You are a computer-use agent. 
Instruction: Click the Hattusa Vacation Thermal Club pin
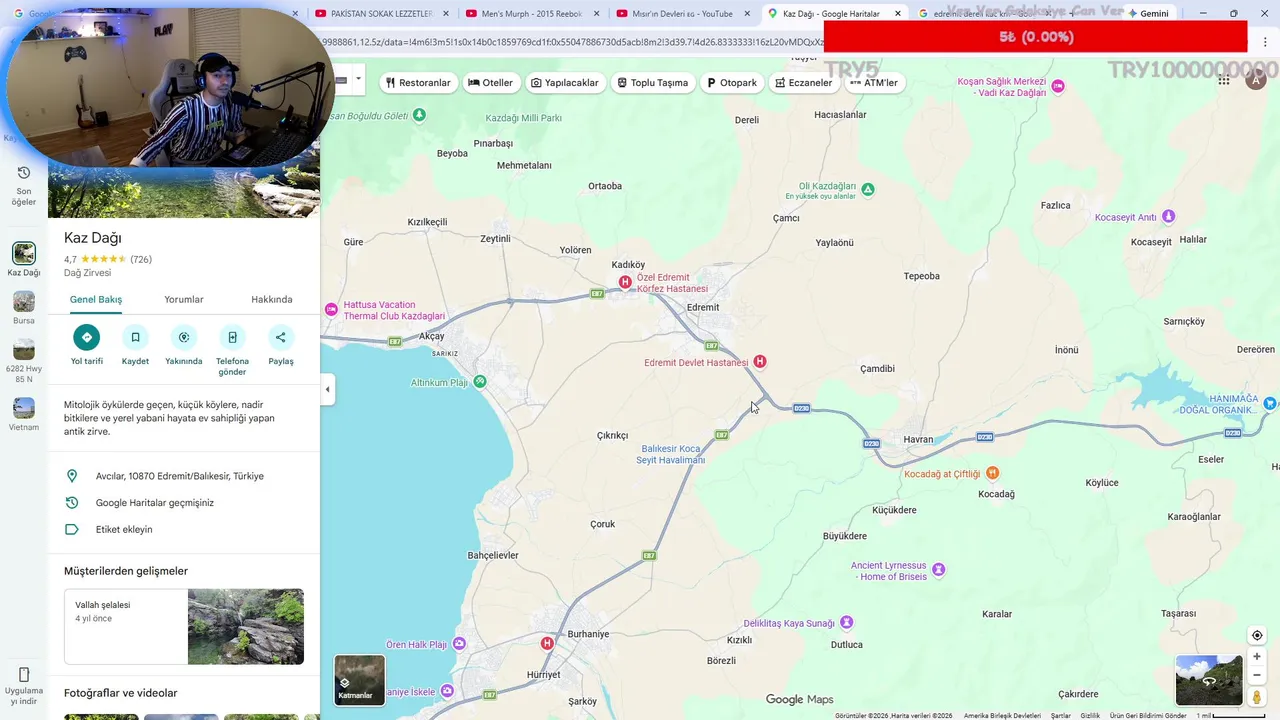tap(331, 309)
